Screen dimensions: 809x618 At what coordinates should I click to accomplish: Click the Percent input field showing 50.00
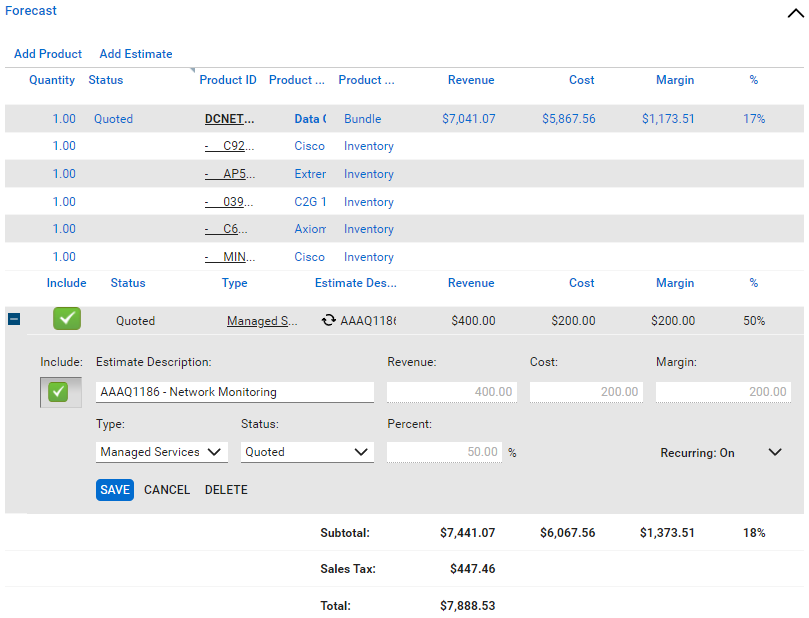point(445,452)
